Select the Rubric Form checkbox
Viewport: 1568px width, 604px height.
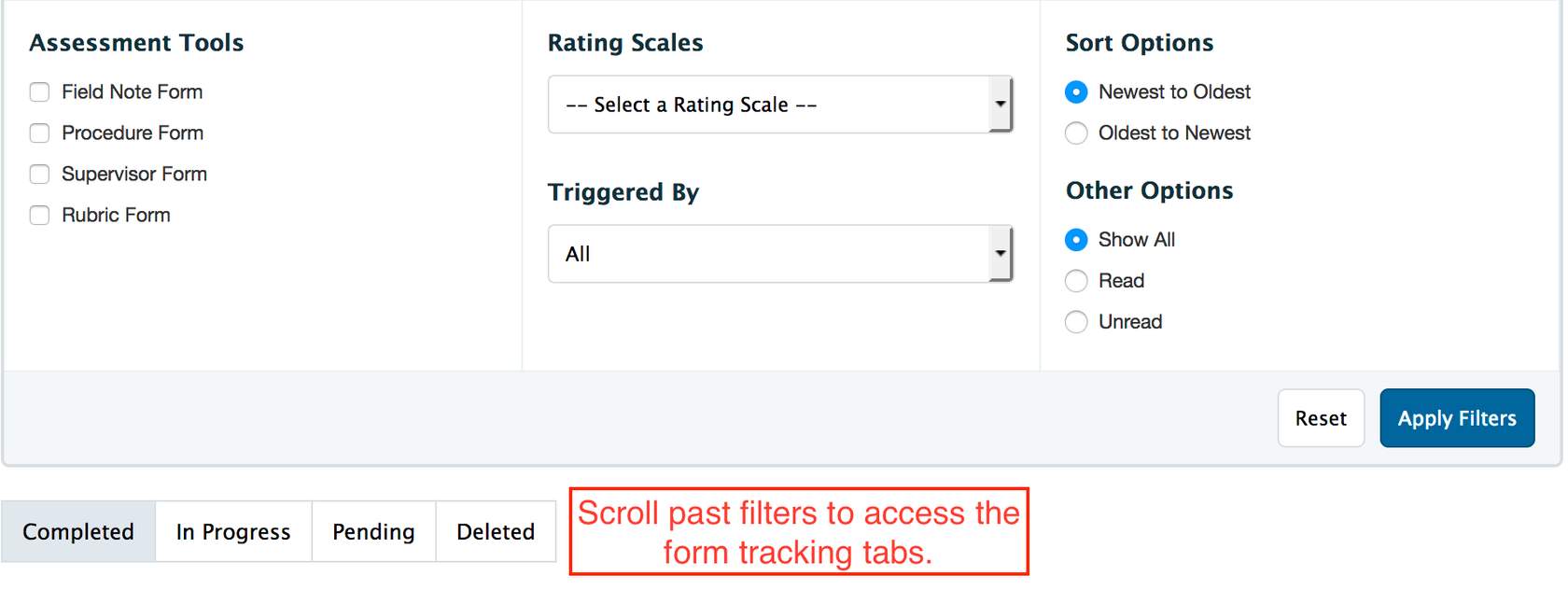[39, 216]
